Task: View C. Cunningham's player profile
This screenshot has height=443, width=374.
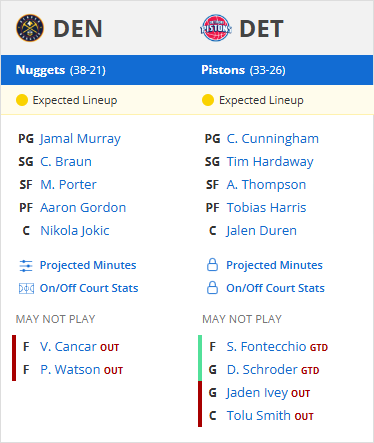Action: 273,139
